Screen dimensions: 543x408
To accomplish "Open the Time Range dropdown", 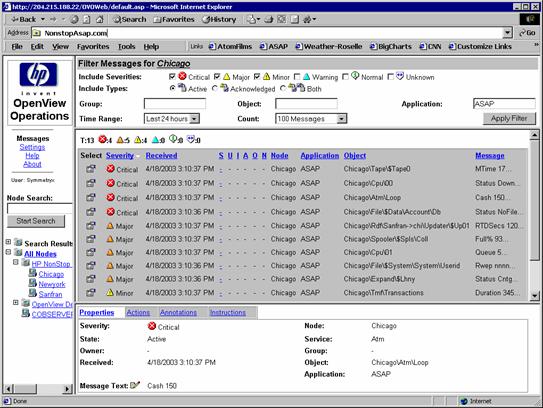I will (172, 119).
